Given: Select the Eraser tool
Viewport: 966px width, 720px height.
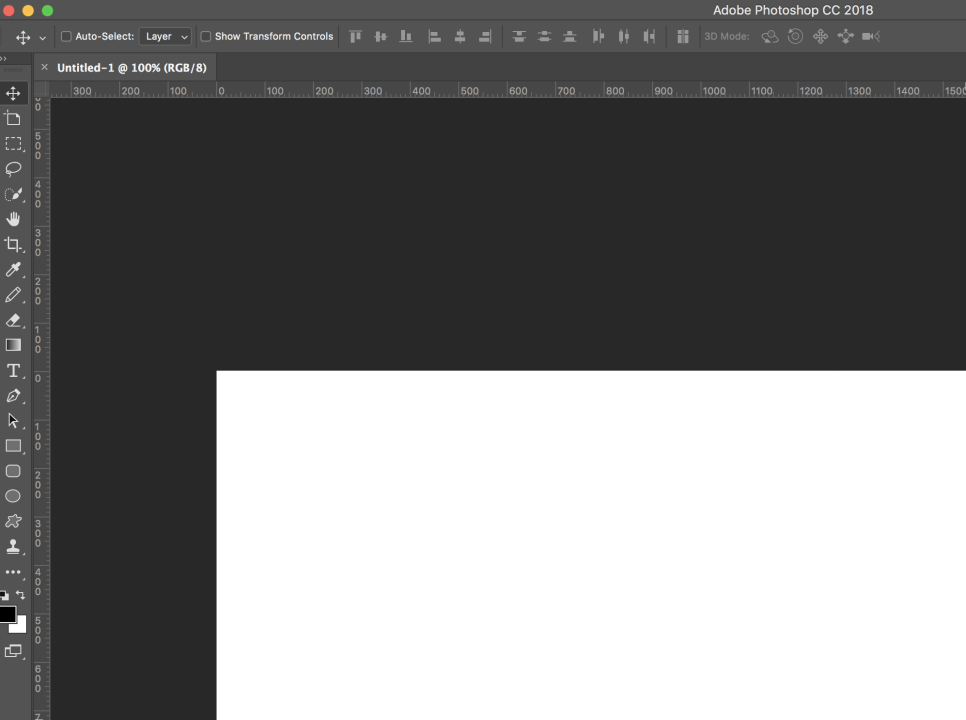Looking at the screenshot, I should (x=13, y=320).
